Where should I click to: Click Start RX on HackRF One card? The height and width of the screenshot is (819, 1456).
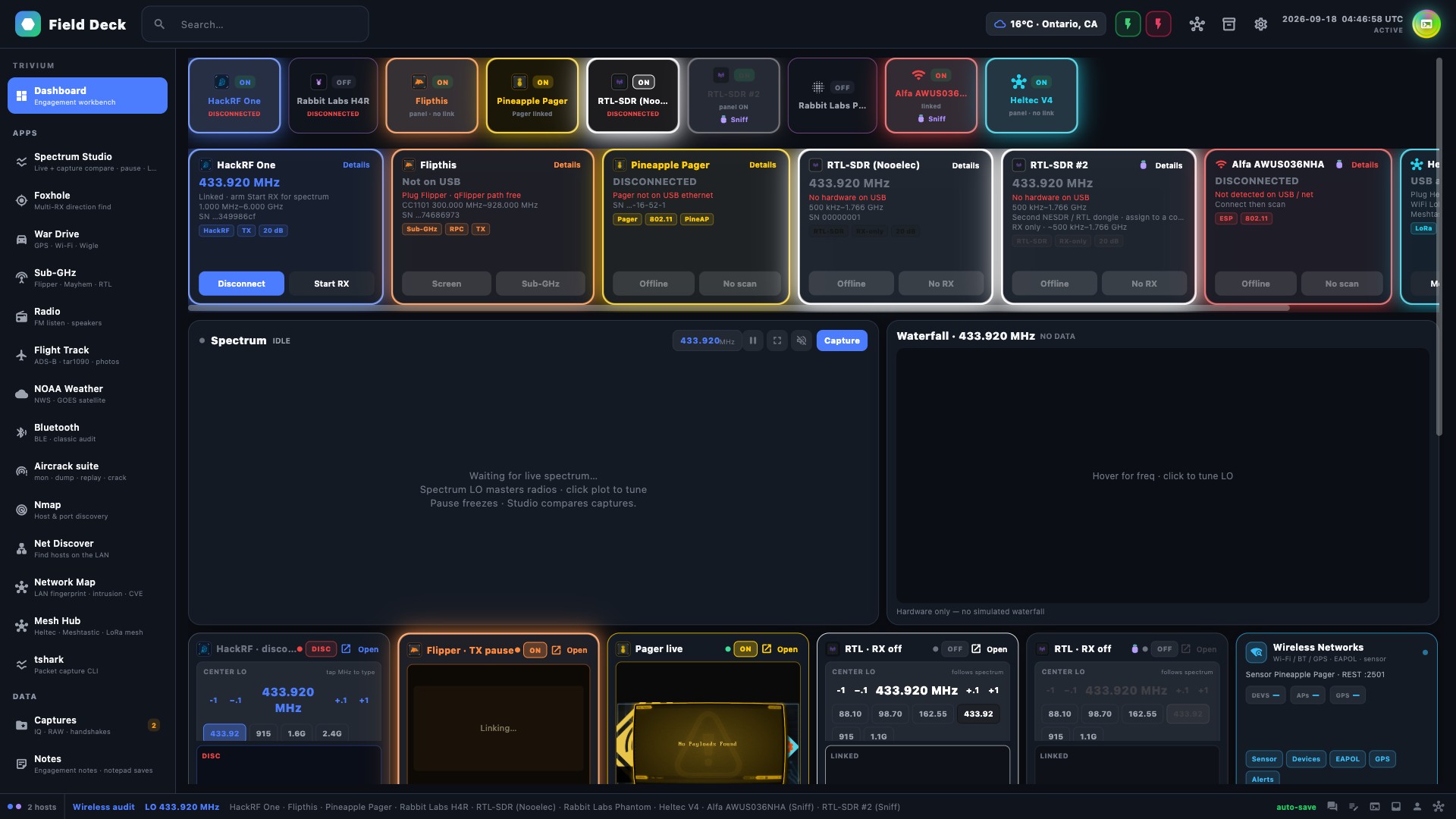[331, 284]
